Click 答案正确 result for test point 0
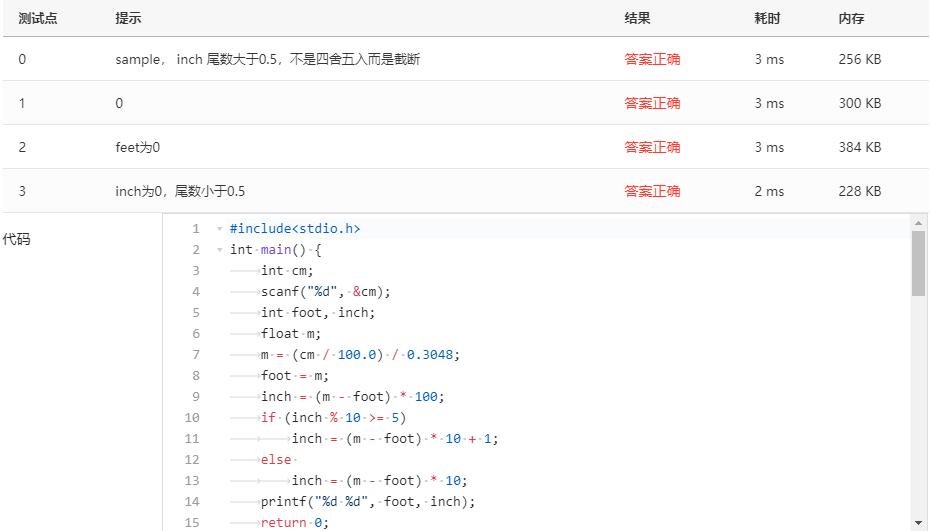930x531 pixels. 652,59
